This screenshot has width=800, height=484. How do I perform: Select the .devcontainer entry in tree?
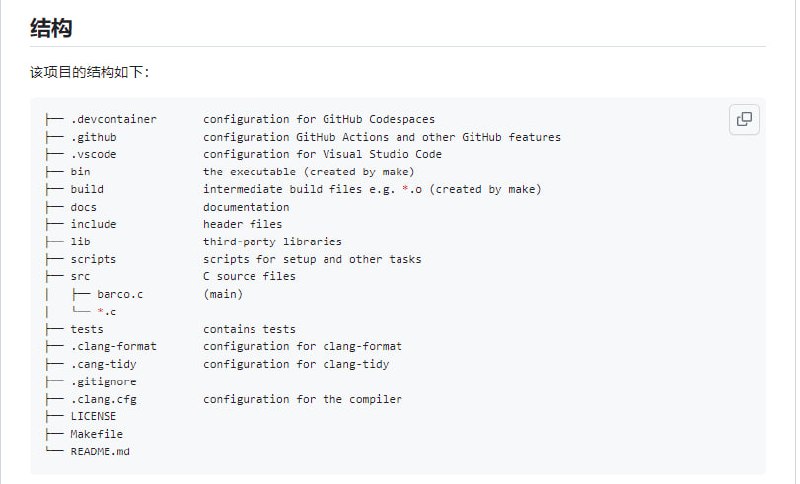(113, 119)
